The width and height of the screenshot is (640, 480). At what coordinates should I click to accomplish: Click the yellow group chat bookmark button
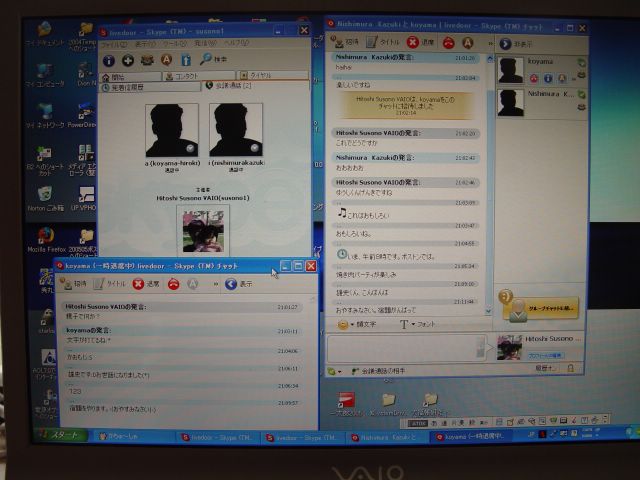point(540,307)
